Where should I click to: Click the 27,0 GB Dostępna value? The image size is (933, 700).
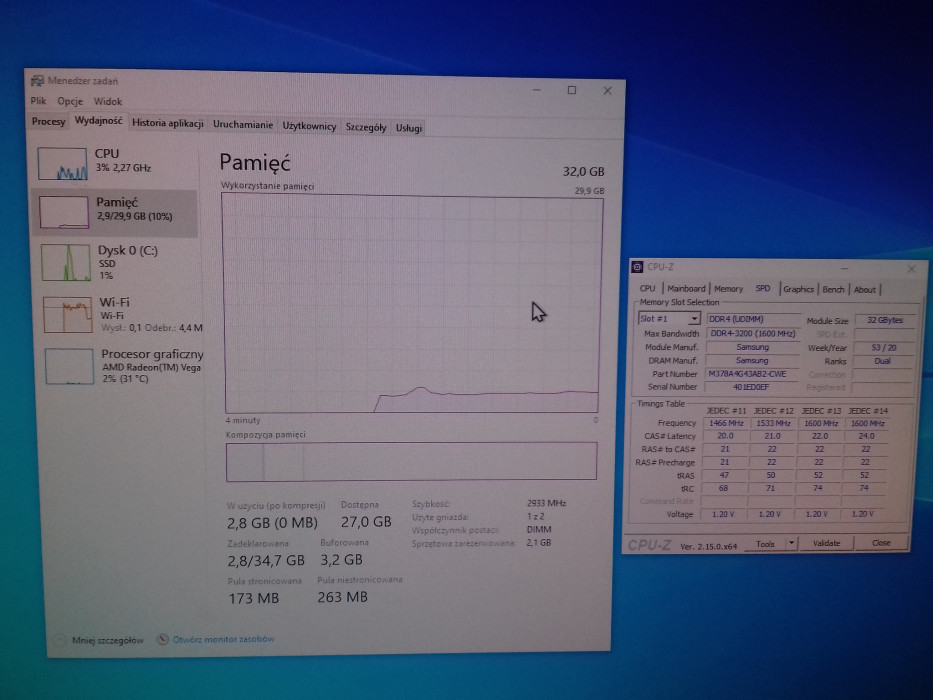[x=366, y=522]
